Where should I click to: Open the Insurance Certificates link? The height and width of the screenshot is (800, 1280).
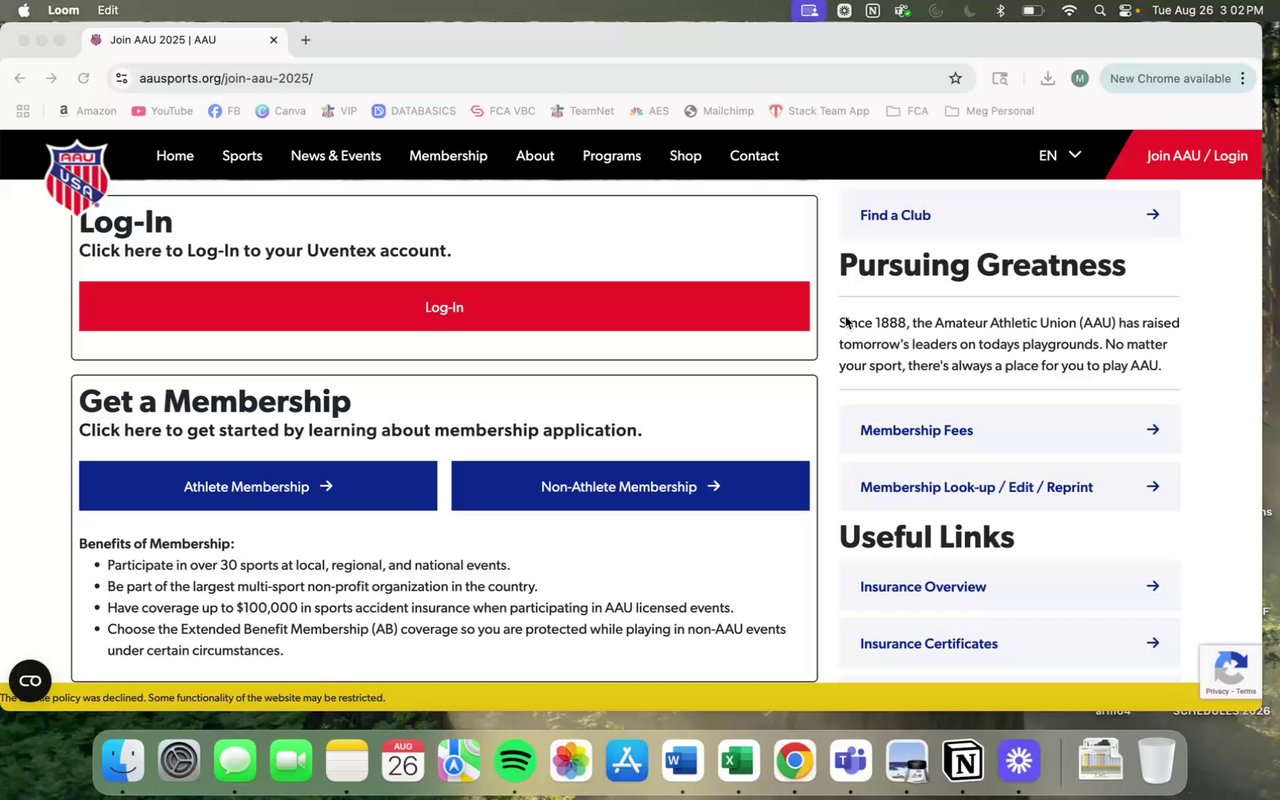[1010, 643]
